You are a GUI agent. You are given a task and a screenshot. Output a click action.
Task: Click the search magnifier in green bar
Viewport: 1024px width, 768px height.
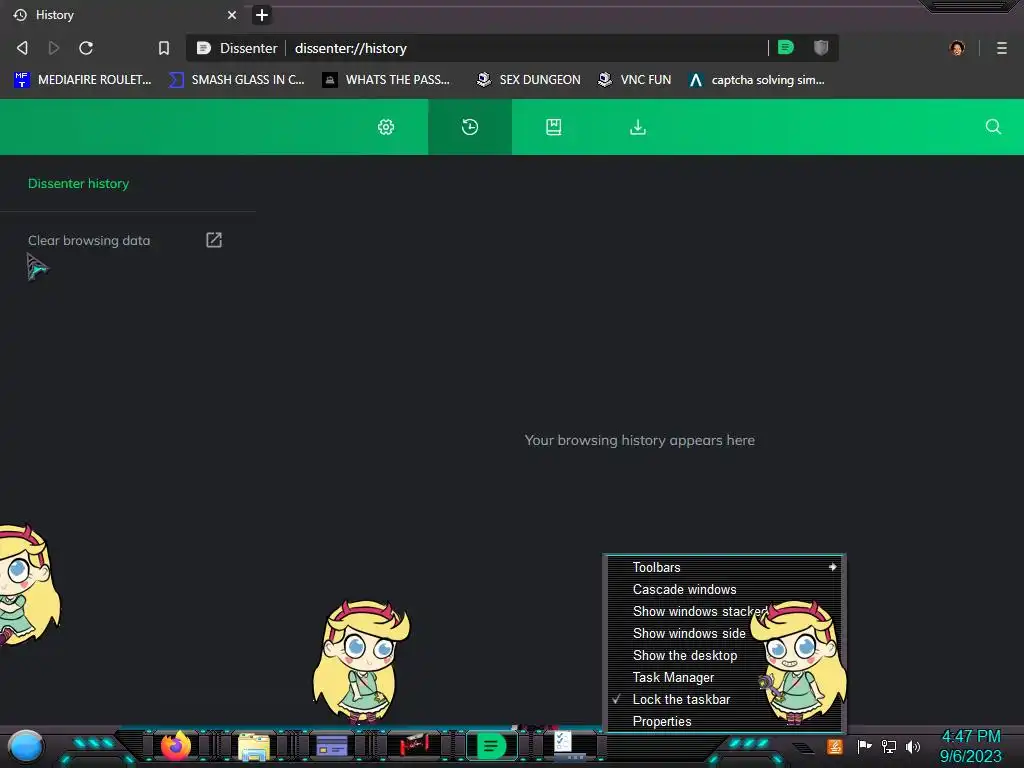[x=993, y=127]
